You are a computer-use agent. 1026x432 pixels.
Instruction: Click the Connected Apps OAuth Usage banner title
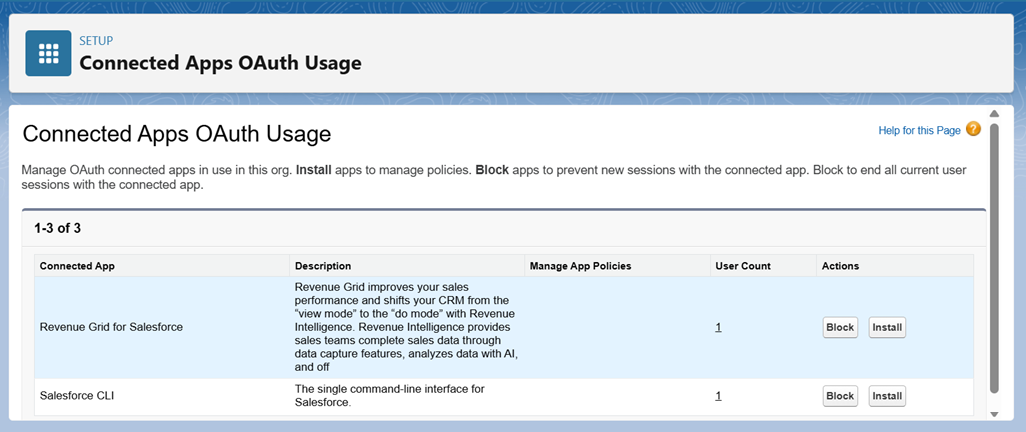pos(220,63)
